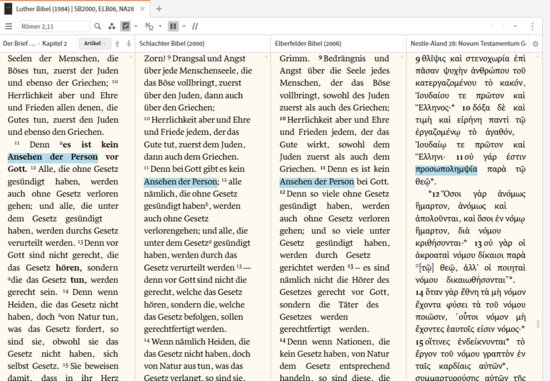
Task: Click the forward navigation arrow
Action: coord(504,26)
